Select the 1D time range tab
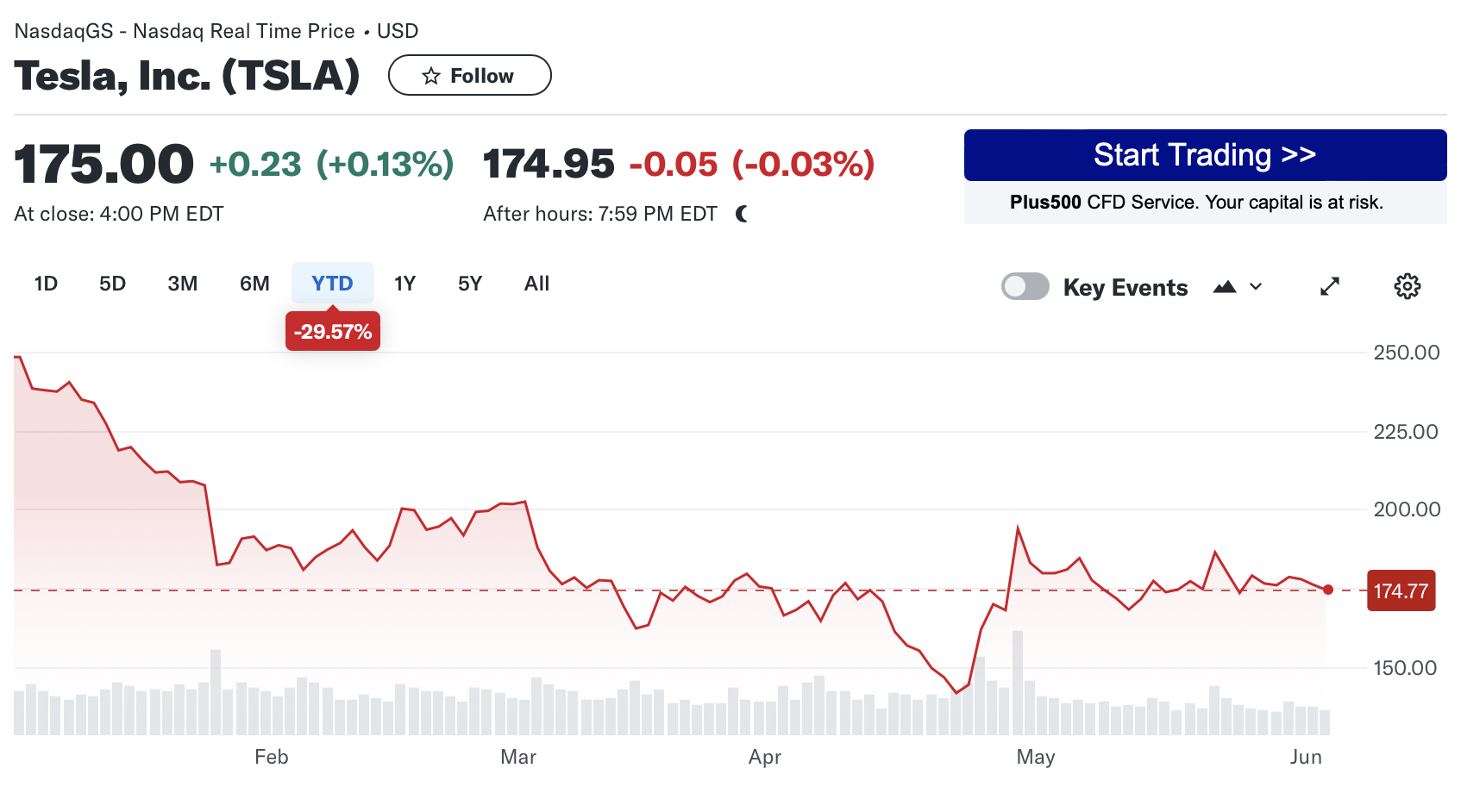The height and width of the screenshot is (812, 1461). point(46,284)
